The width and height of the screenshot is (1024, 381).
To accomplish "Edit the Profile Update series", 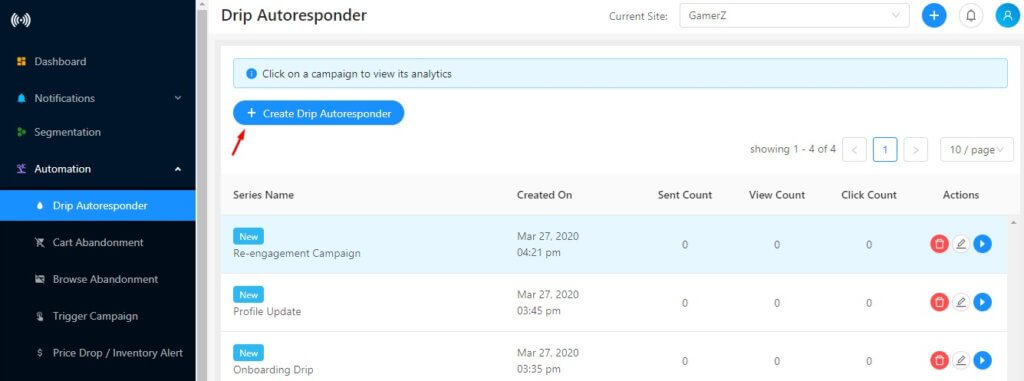I will (x=961, y=302).
